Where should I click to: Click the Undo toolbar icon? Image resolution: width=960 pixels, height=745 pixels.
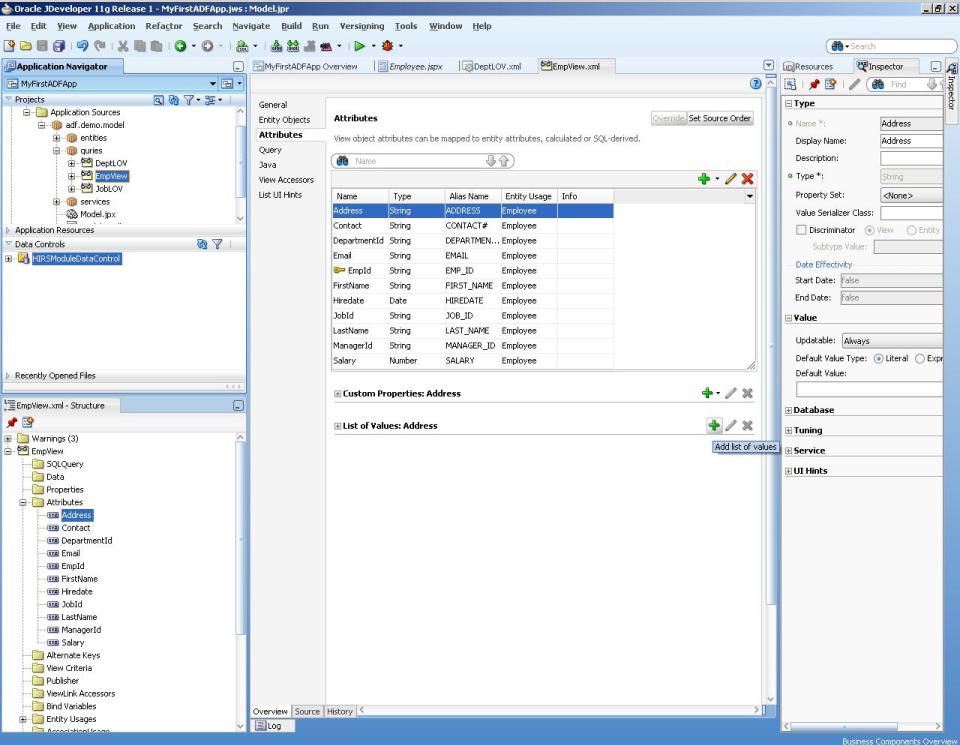84,45
